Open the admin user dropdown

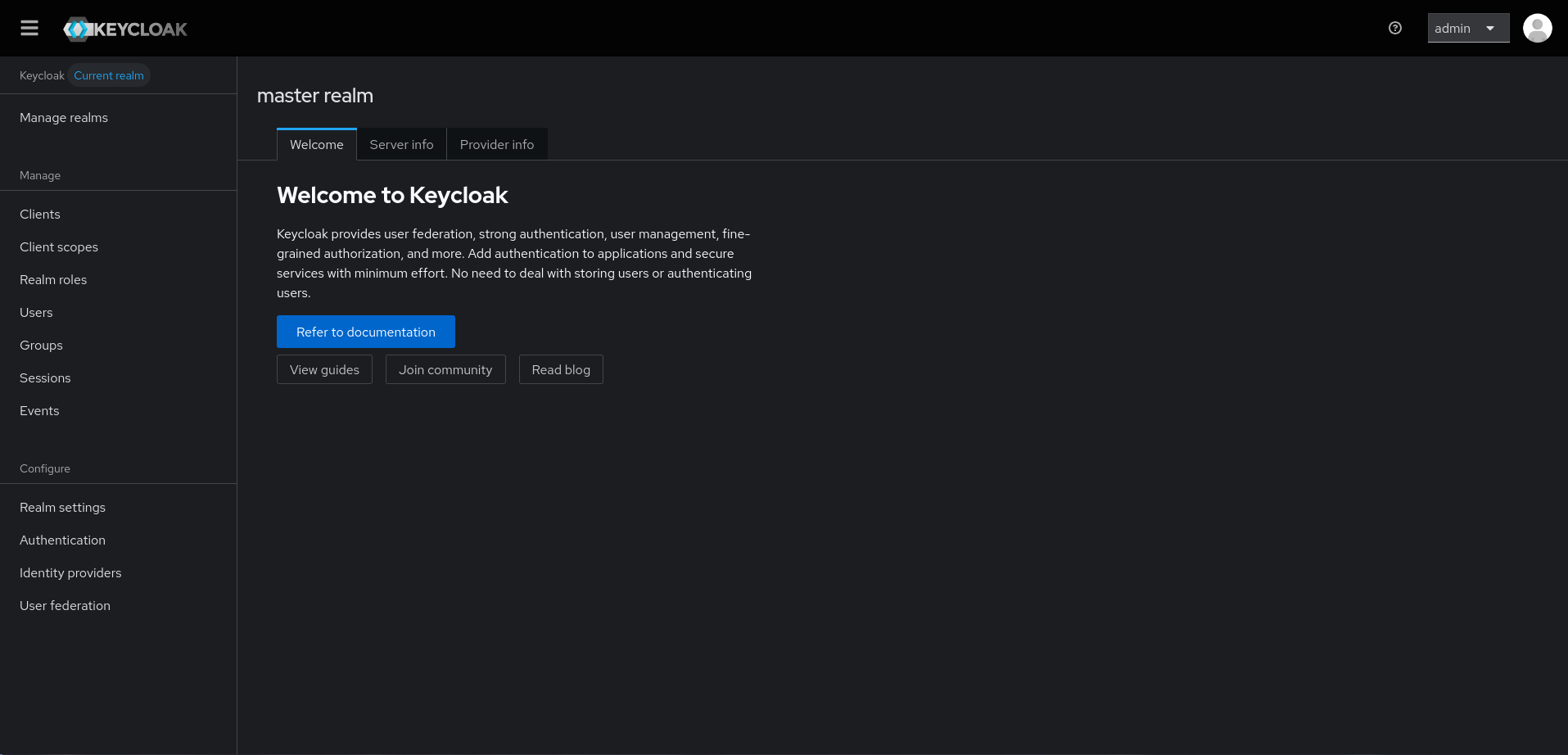(1468, 29)
